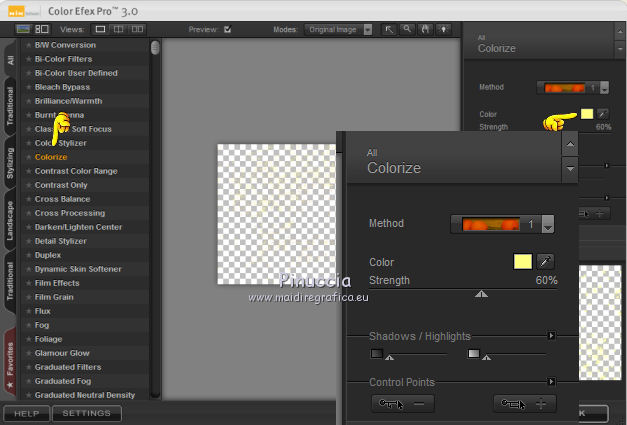The width and height of the screenshot is (627, 425).
Task: Open the small Method dropdown in background panel
Action: click(x=604, y=88)
